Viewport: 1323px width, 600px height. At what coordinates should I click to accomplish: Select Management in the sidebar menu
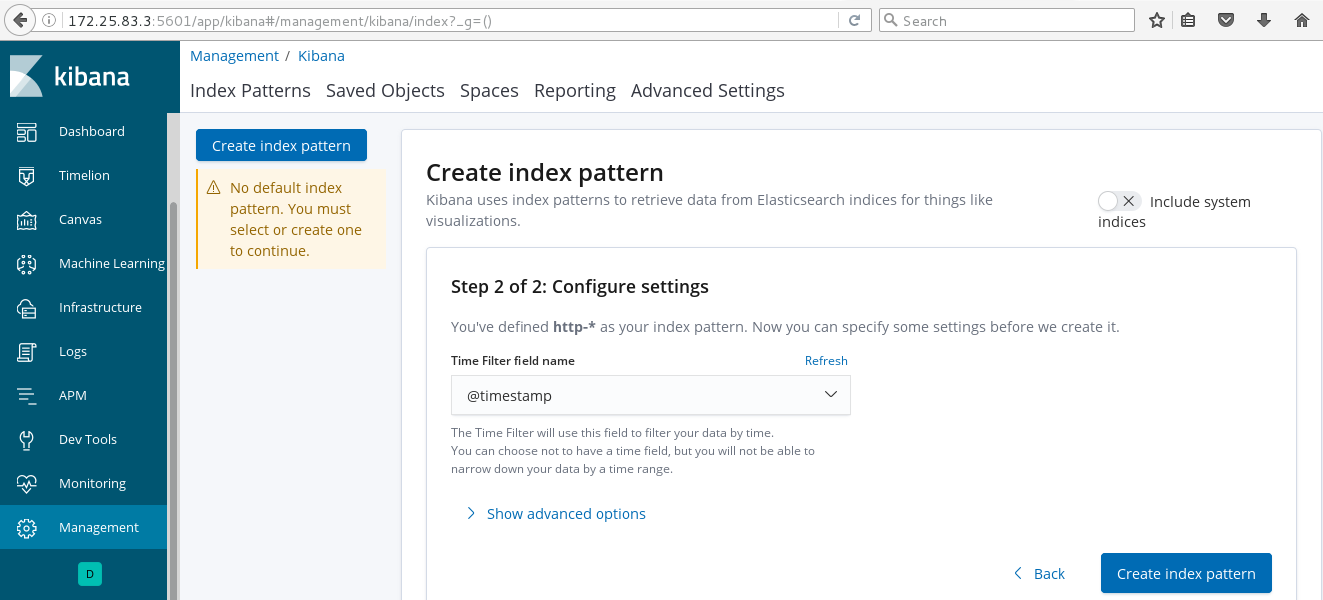[83, 528]
